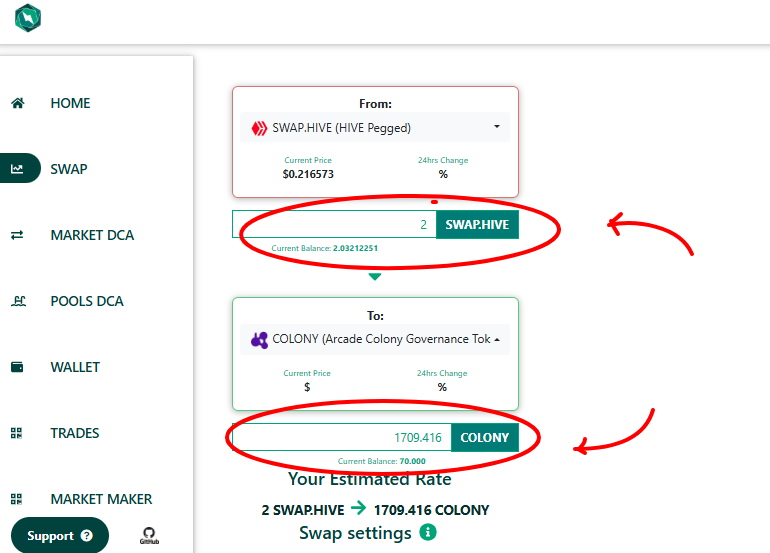Open the TRADES page
The height and width of the screenshot is (553, 770).
point(75,433)
